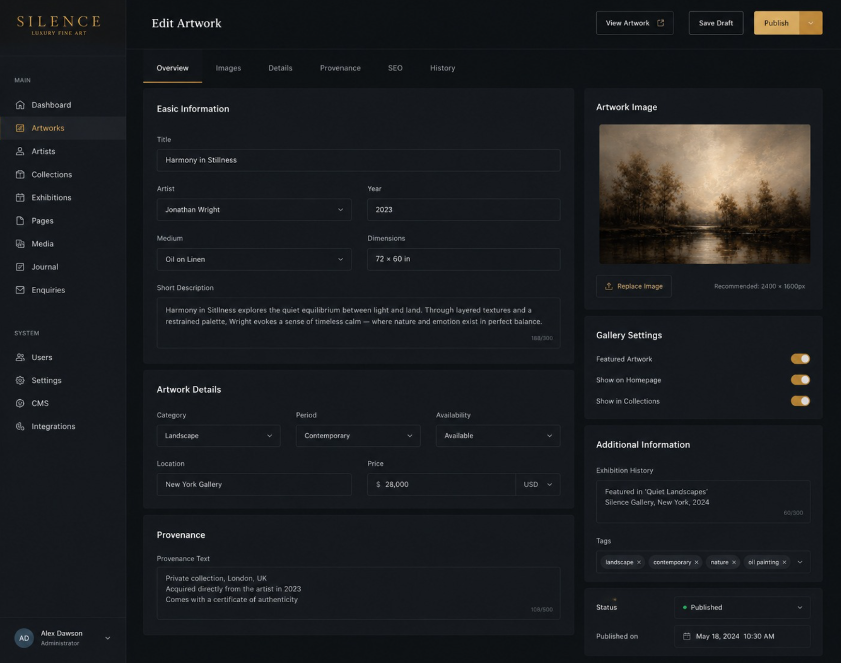Toggle the Show in Collections switch
The width and height of the screenshot is (841, 663).
click(x=800, y=401)
